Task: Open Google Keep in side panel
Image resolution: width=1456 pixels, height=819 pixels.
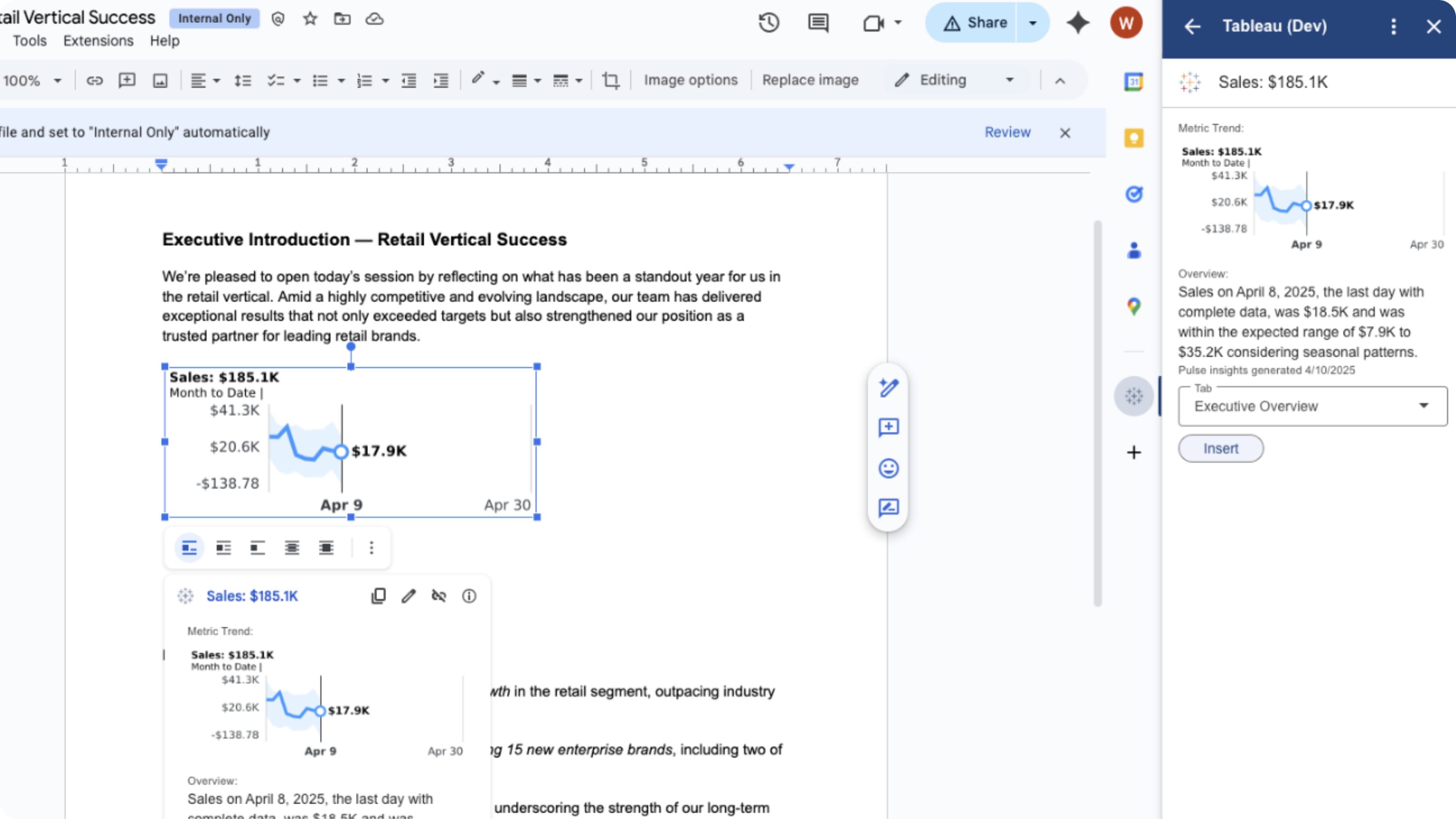Action: (x=1134, y=138)
